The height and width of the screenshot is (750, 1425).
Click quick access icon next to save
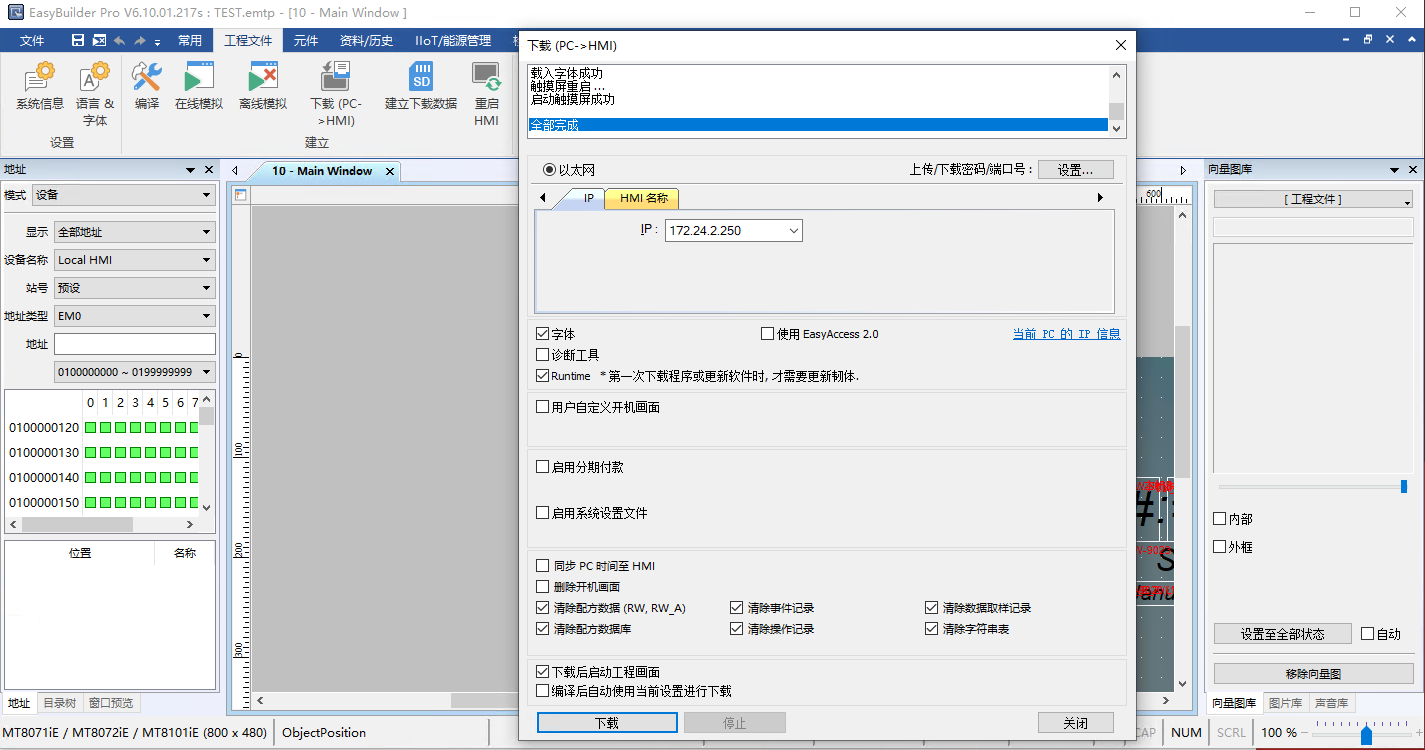click(99, 41)
